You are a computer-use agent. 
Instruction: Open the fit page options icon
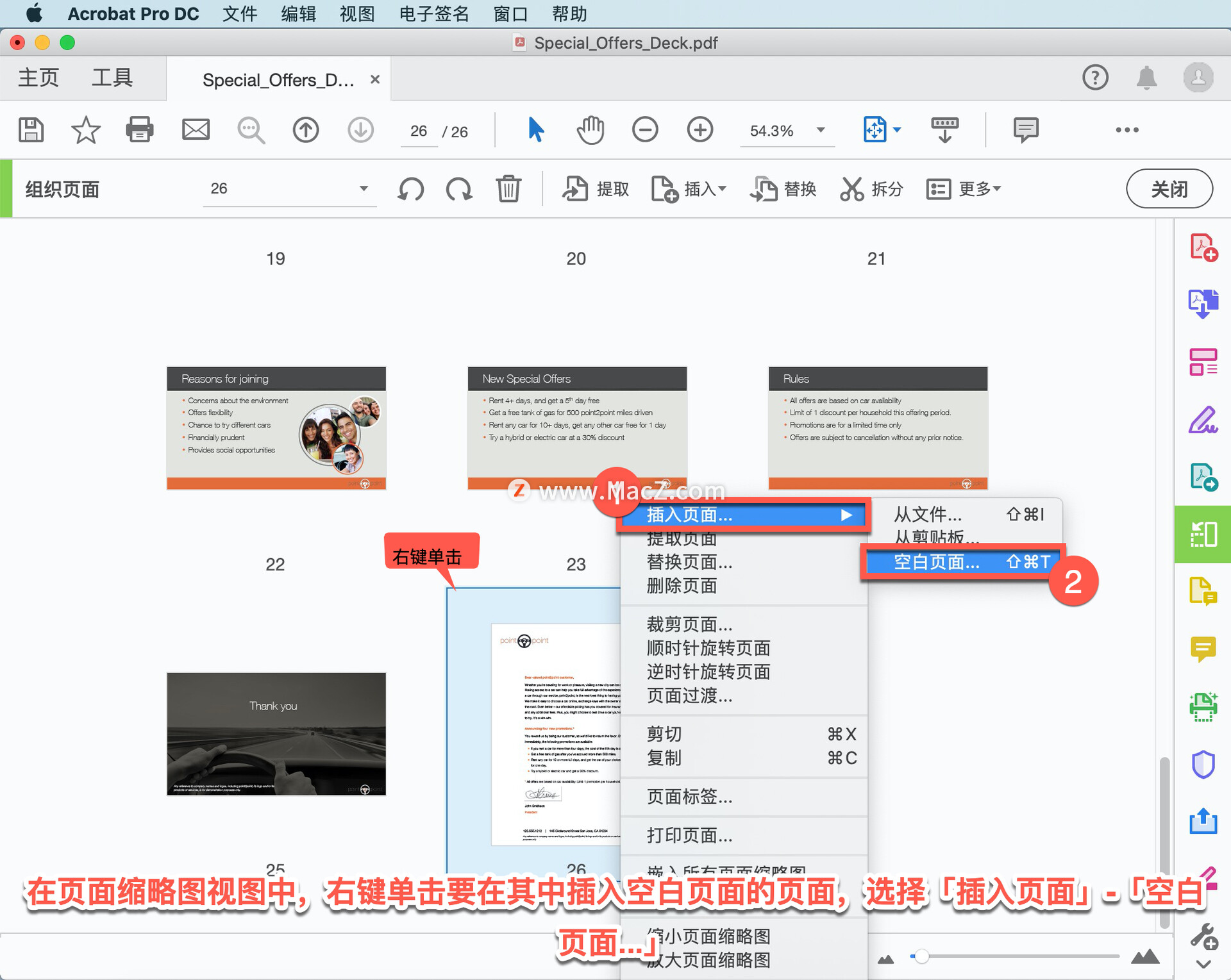point(882,130)
